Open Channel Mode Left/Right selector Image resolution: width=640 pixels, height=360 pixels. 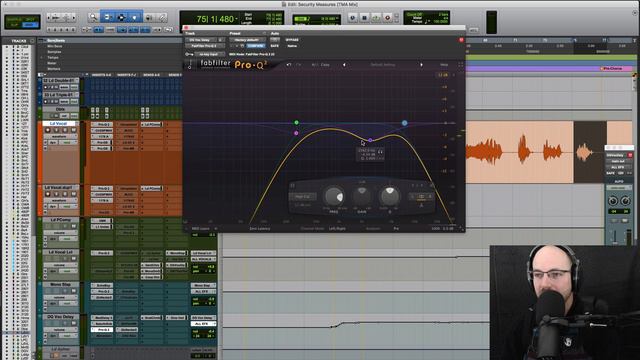click(337, 229)
